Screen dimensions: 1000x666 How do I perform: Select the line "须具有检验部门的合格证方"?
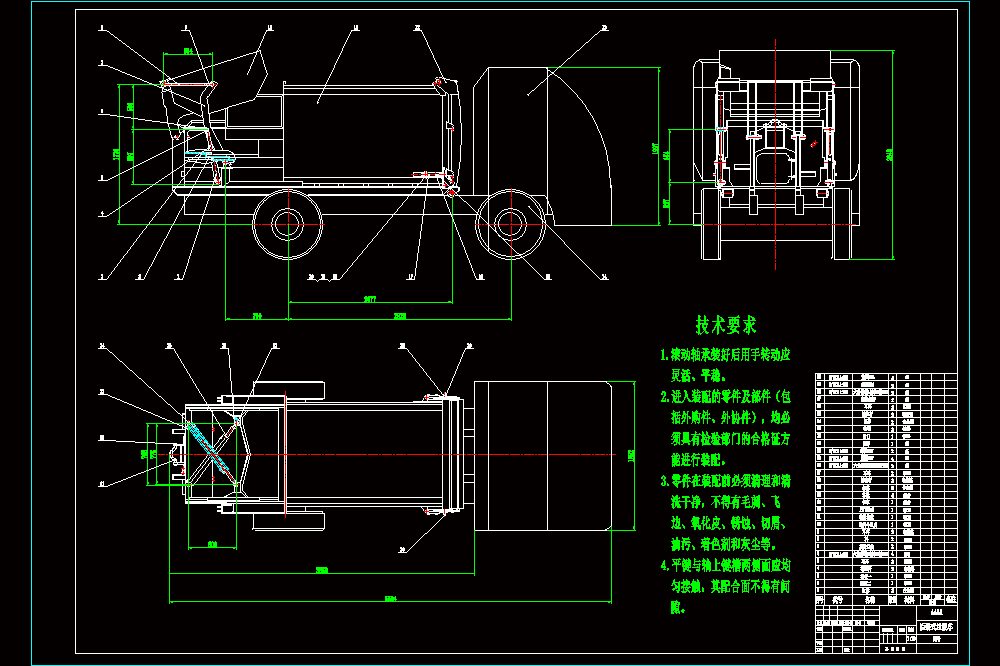[x=730, y=439]
